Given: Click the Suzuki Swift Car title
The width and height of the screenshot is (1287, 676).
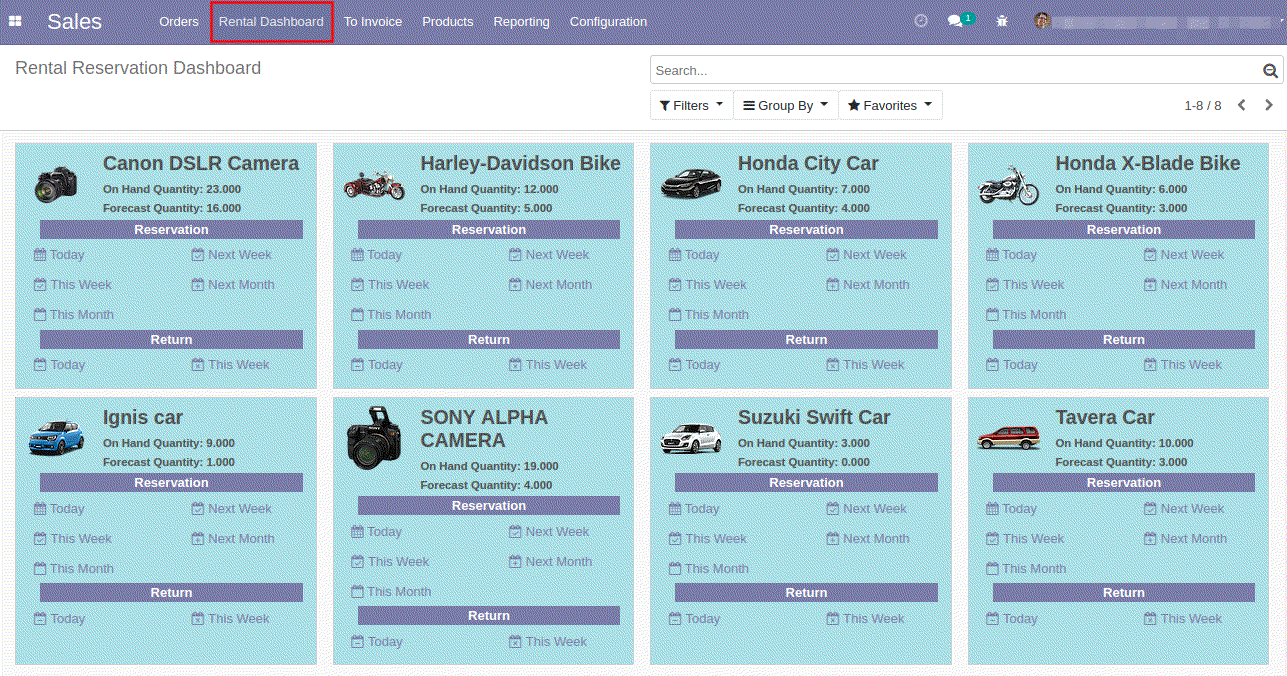Looking at the screenshot, I should click(814, 417).
